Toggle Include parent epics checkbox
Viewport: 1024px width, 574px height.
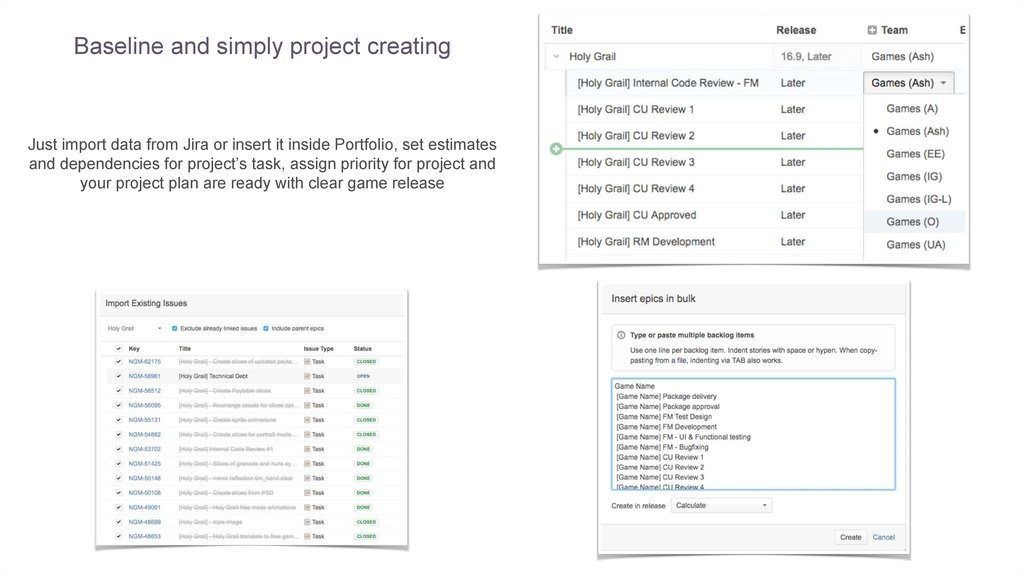(266, 328)
